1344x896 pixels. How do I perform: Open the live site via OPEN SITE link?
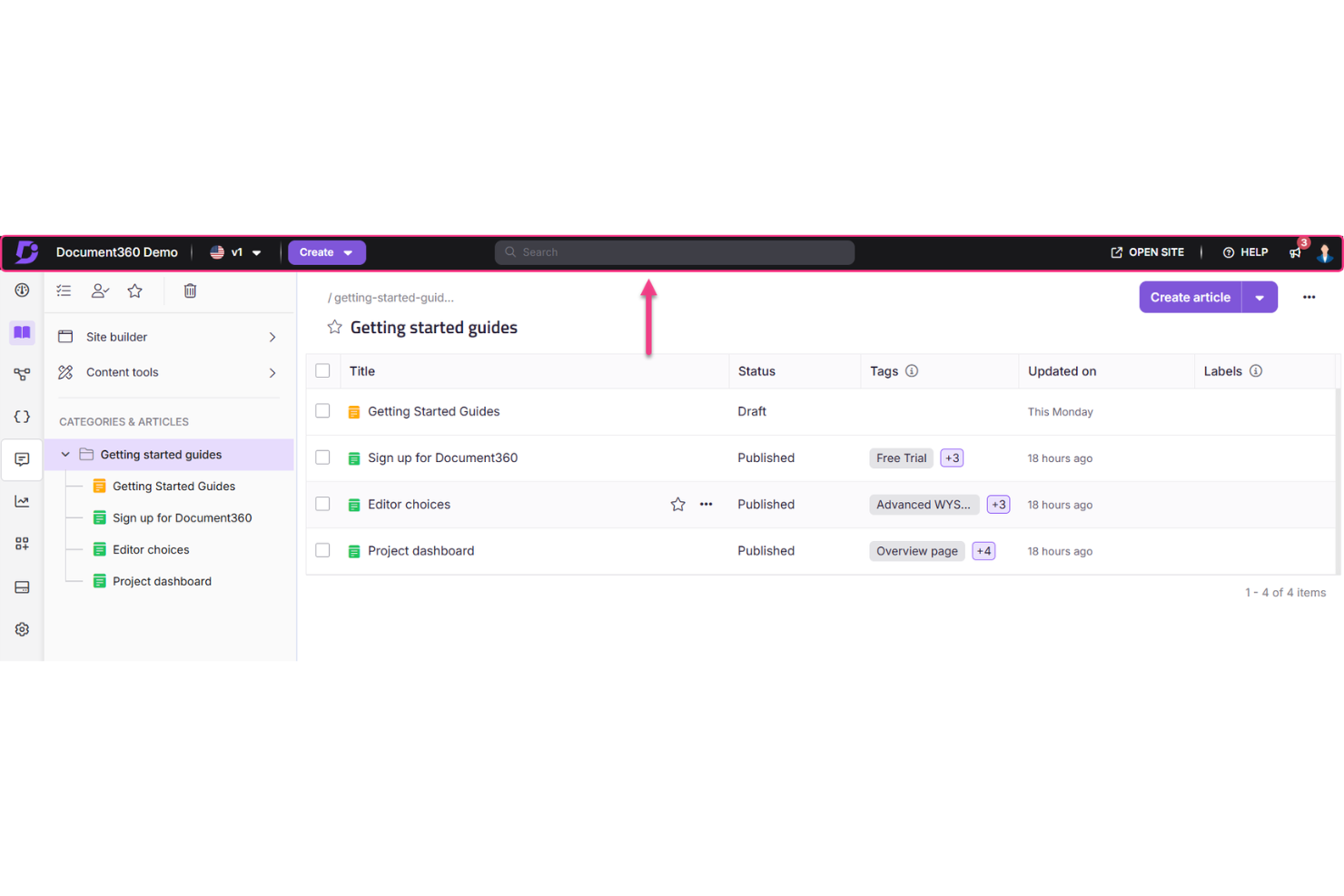click(x=1148, y=252)
